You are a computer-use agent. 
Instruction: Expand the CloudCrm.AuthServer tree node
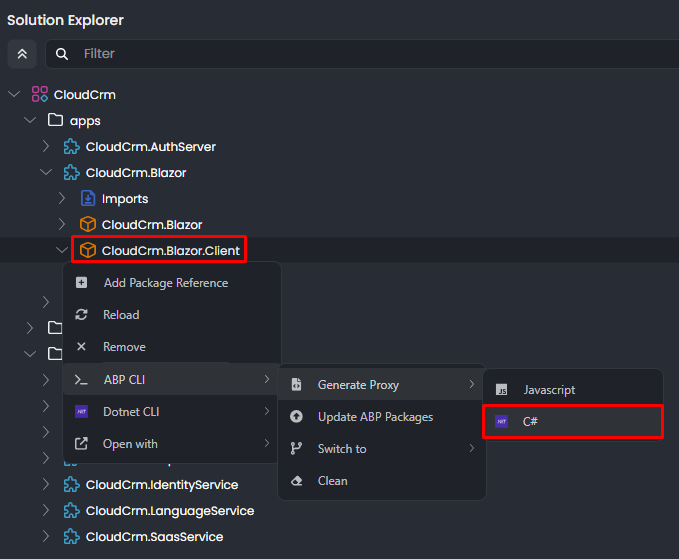(46, 147)
